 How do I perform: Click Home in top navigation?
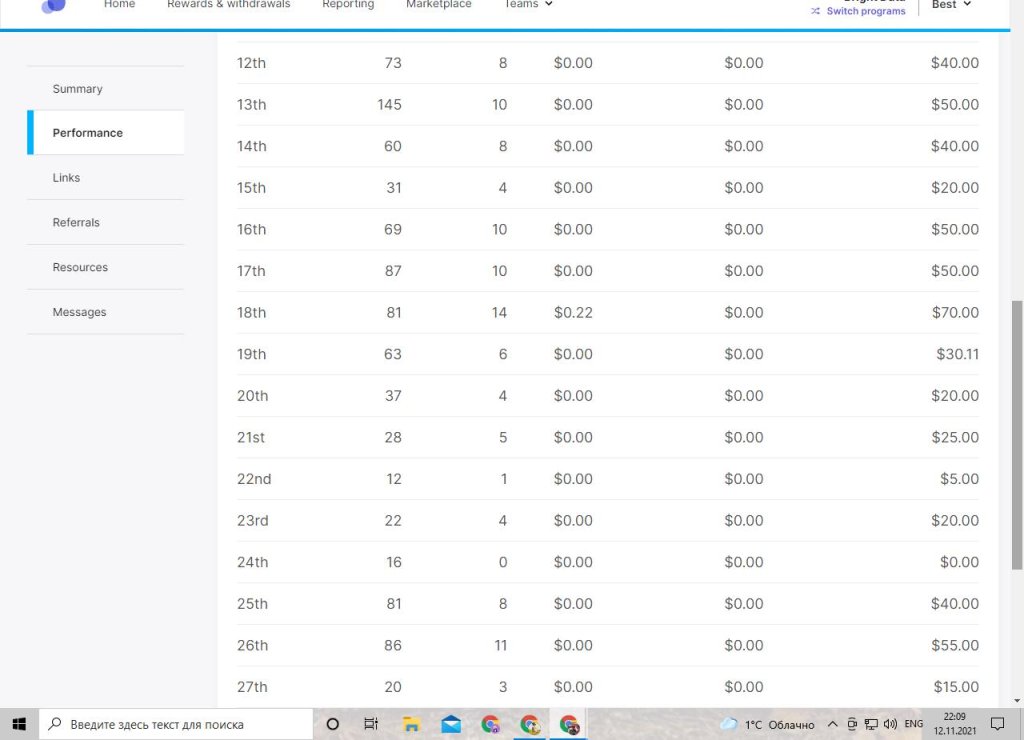(x=120, y=5)
